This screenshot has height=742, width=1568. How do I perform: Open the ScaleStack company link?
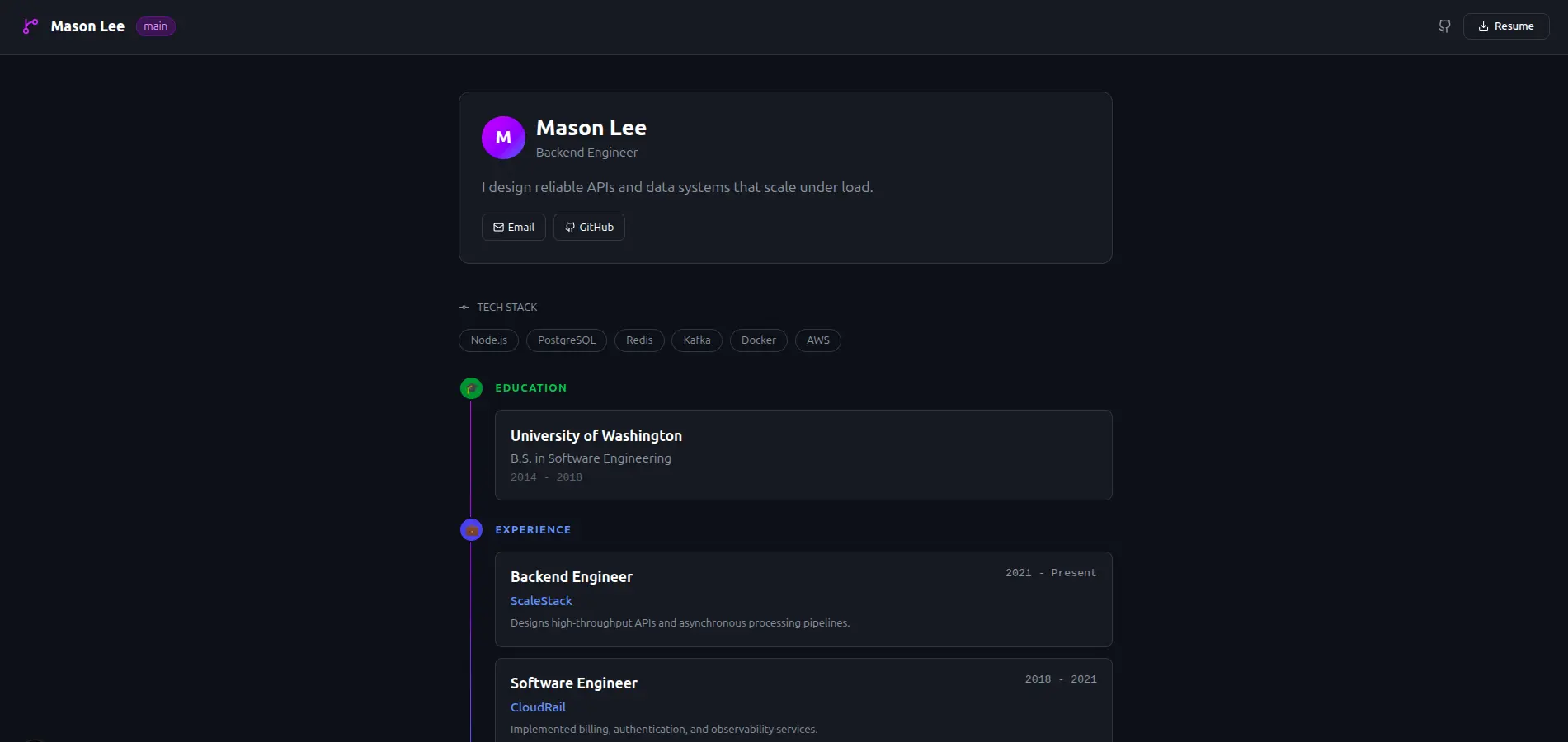[541, 601]
